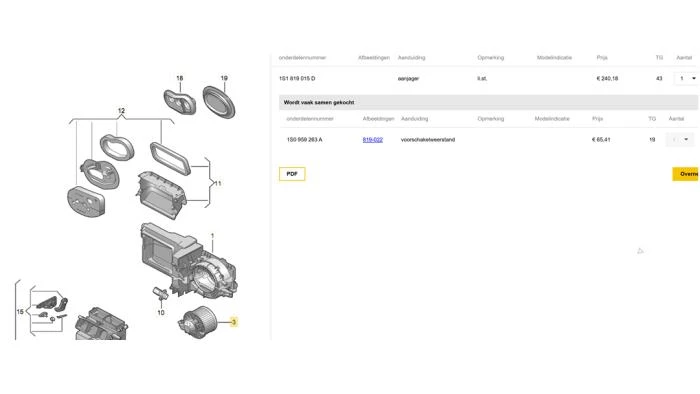Click the PDF button
This screenshot has width=700, height=394.
[x=292, y=174]
